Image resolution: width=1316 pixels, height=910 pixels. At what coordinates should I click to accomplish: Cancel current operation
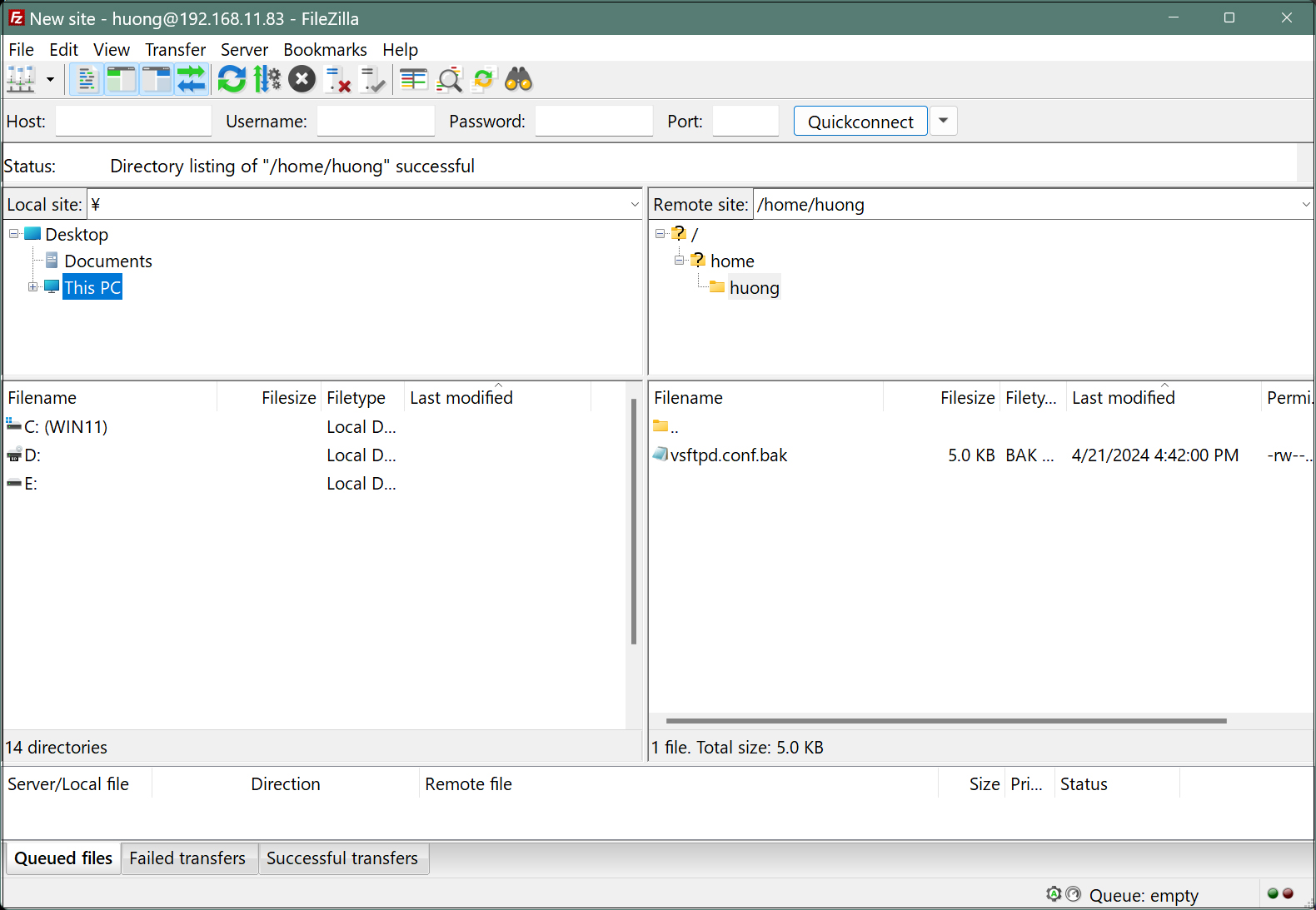click(x=302, y=80)
